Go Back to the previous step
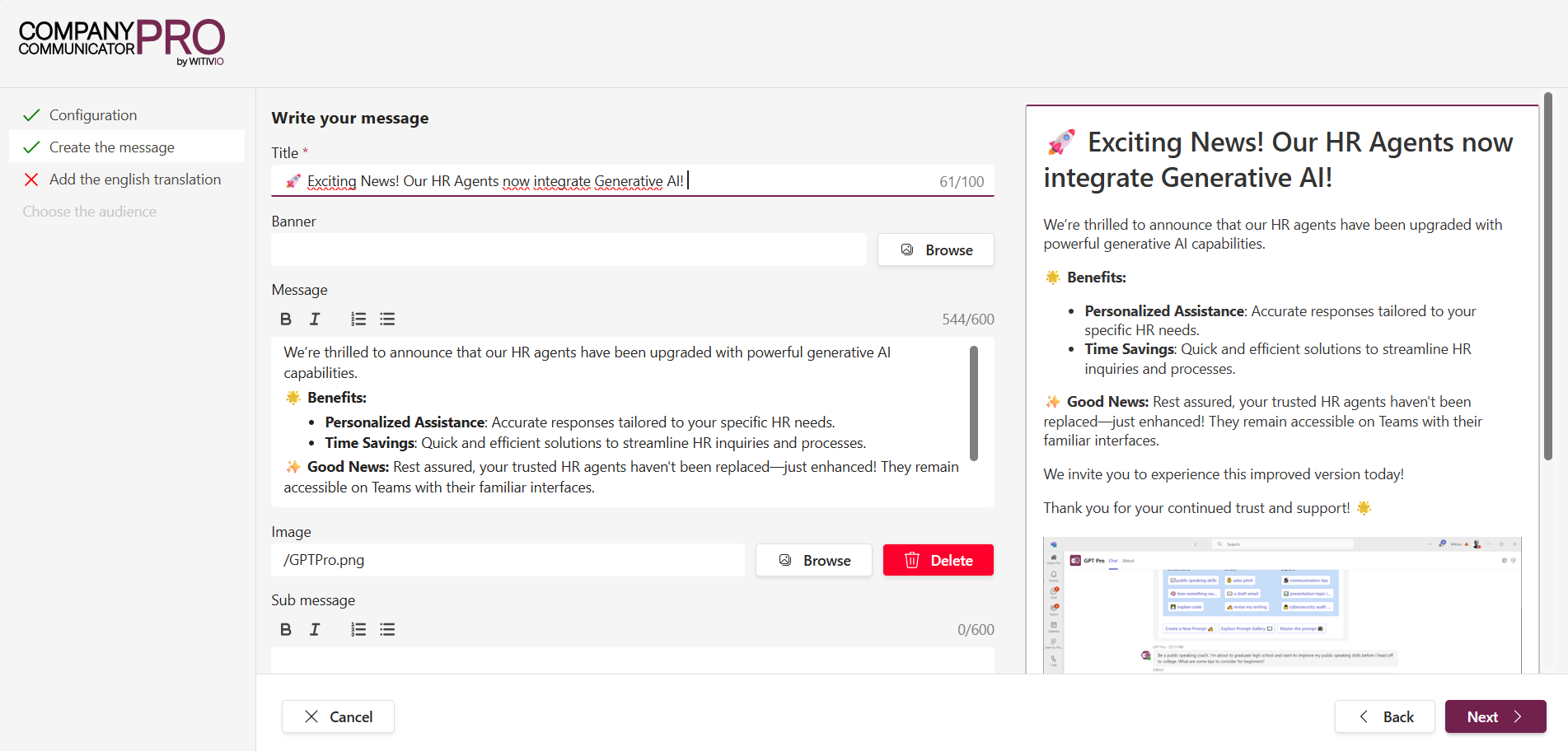Screen dimensions: 1568x751 click(1384, 716)
